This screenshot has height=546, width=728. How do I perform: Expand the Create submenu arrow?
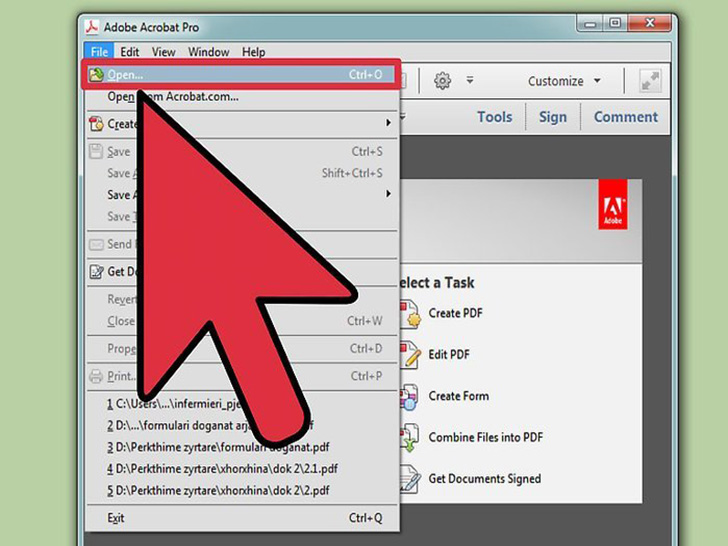click(388, 123)
